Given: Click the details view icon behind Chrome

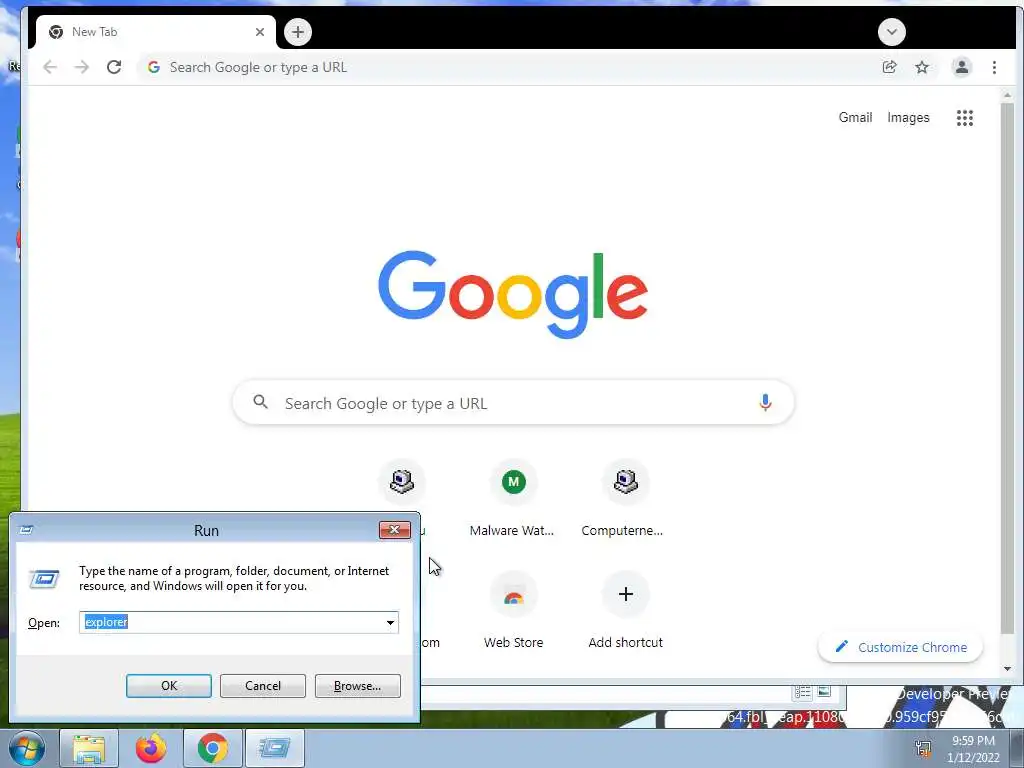Looking at the screenshot, I should [x=803, y=692].
